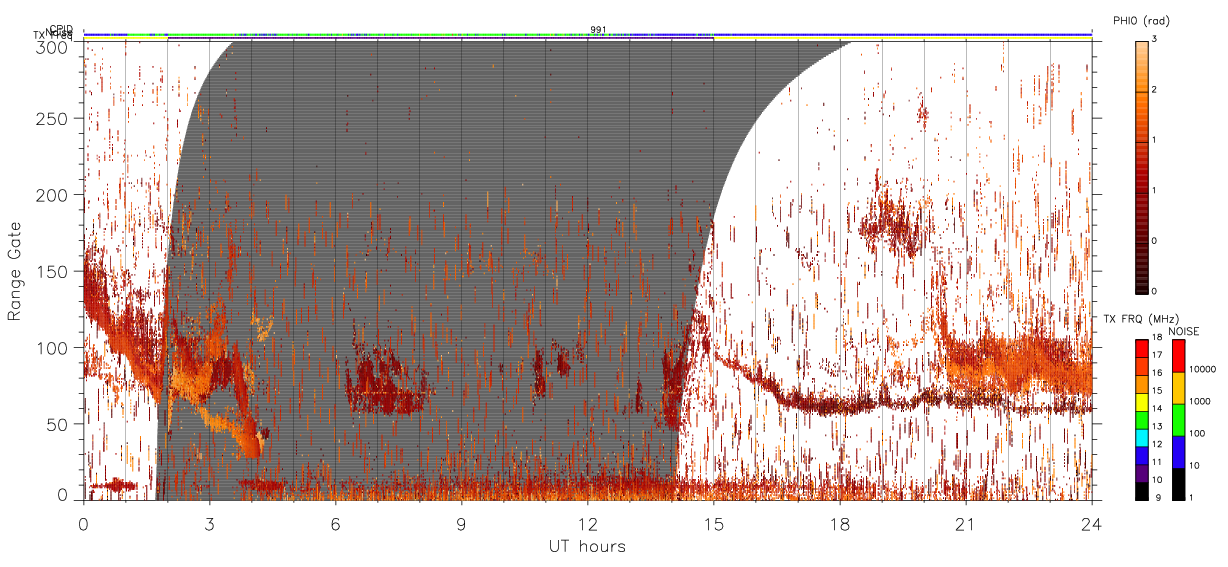Click the '24' tick on UT hours axis
Screen dimensions: 1228x567
(1091, 523)
